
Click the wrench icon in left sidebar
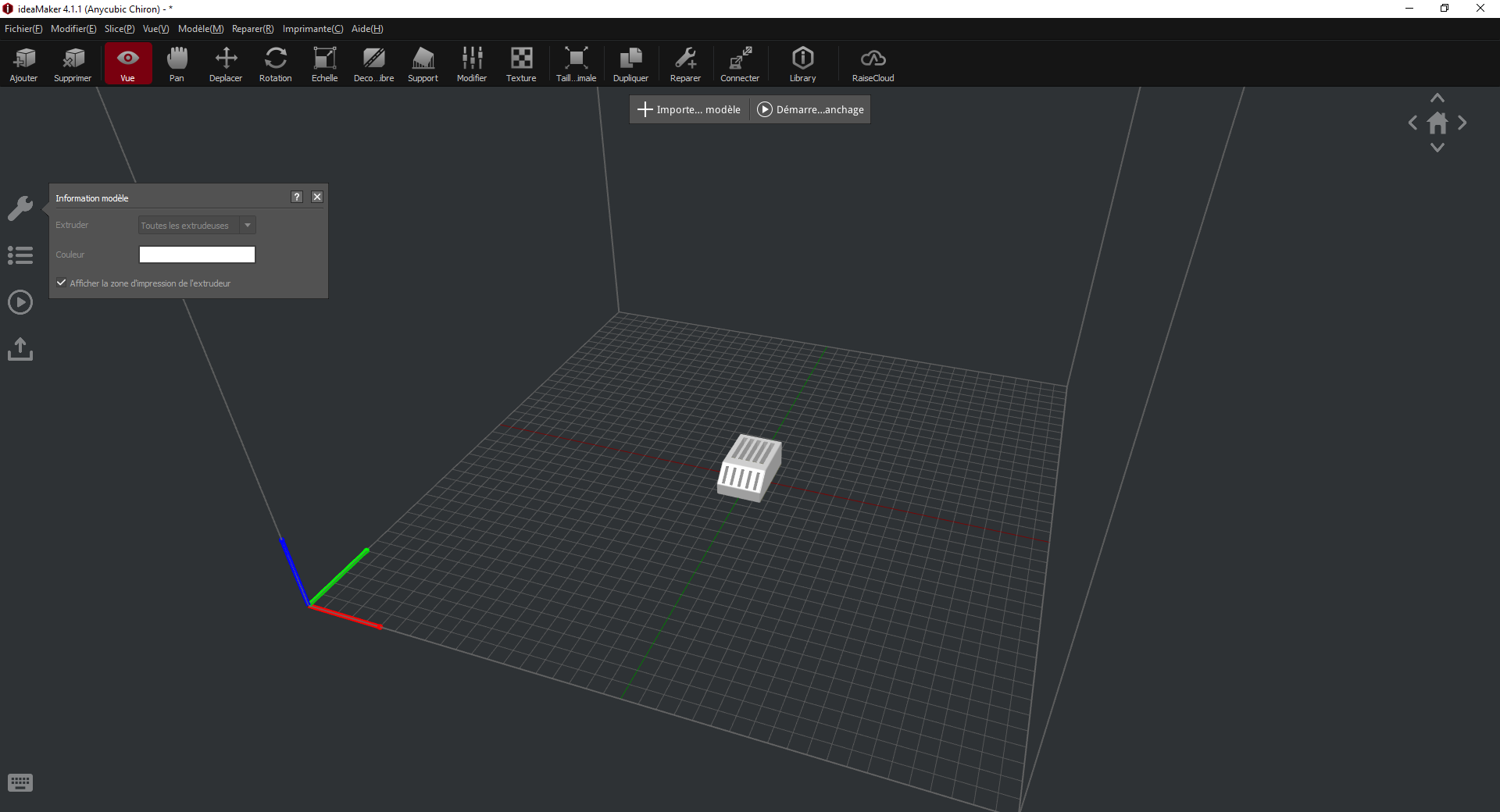(20, 208)
